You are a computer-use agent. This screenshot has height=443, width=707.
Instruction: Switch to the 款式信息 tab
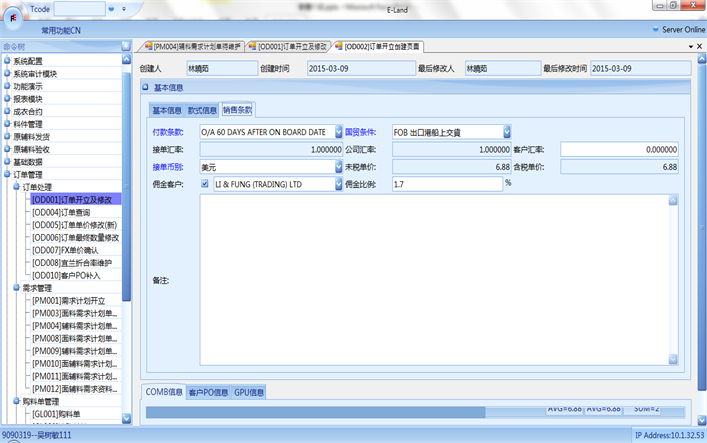pyautogui.click(x=202, y=110)
